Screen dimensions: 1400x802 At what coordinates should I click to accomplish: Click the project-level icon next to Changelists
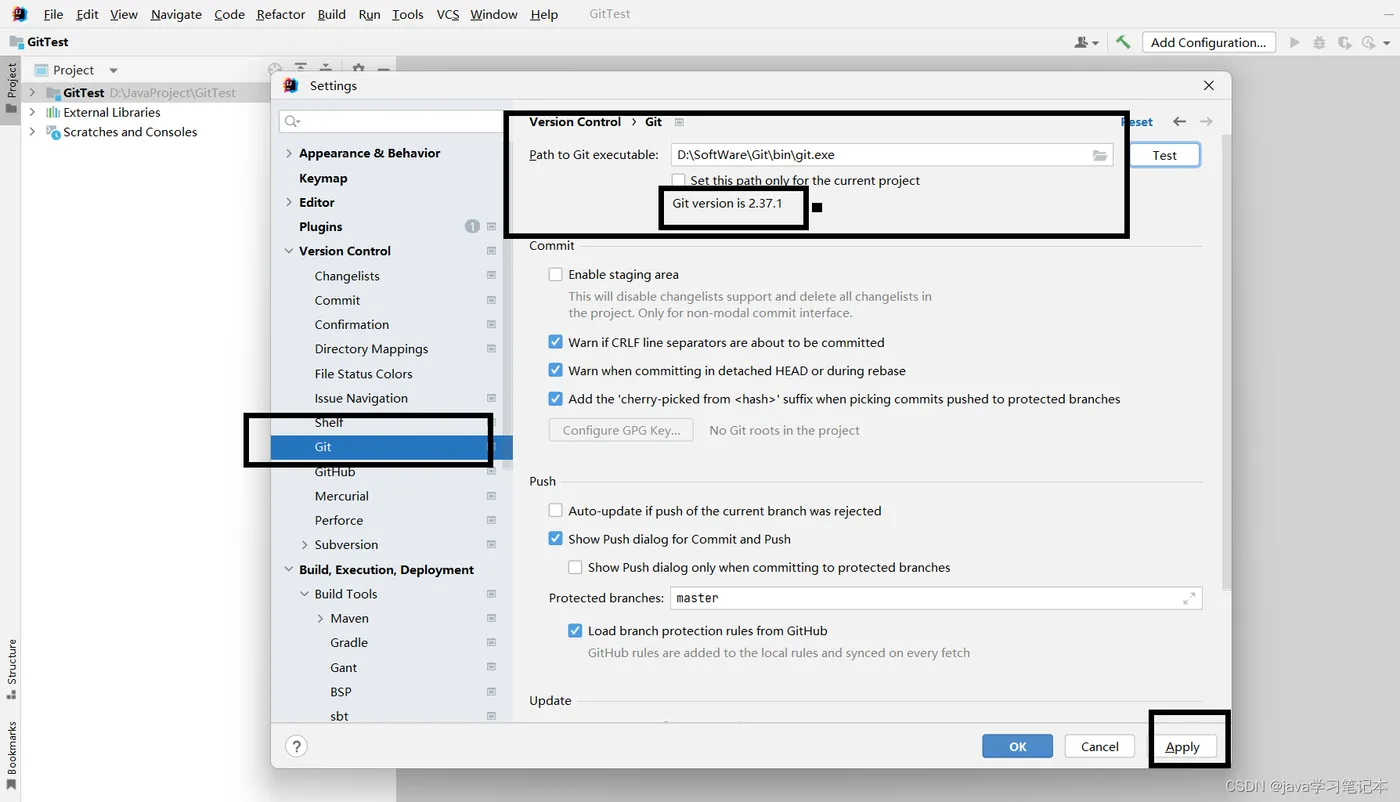pos(491,276)
